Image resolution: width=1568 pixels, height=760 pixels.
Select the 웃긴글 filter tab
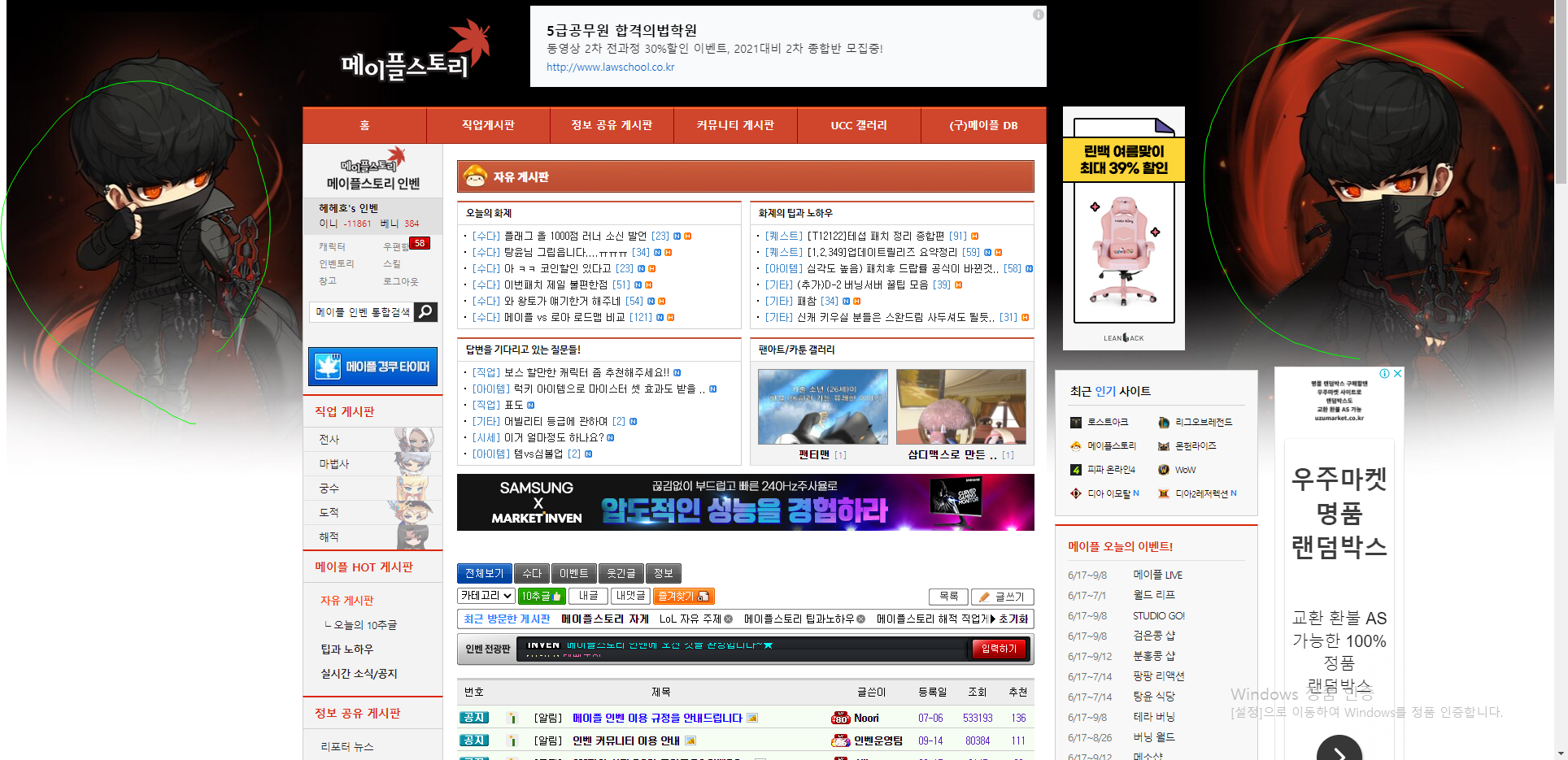pyautogui.click(x=621, y=573)
